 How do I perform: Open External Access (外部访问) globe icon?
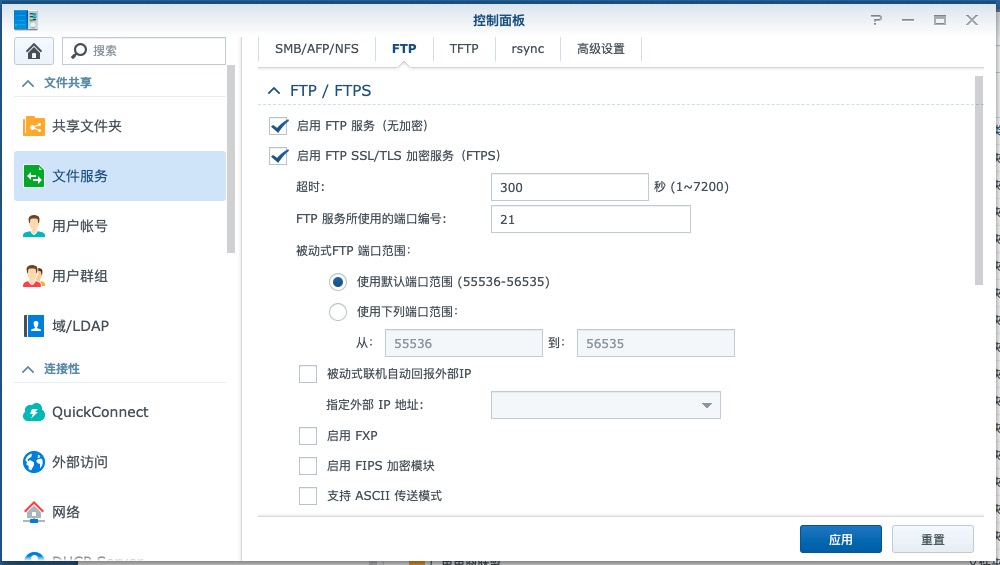coord(34,462)
